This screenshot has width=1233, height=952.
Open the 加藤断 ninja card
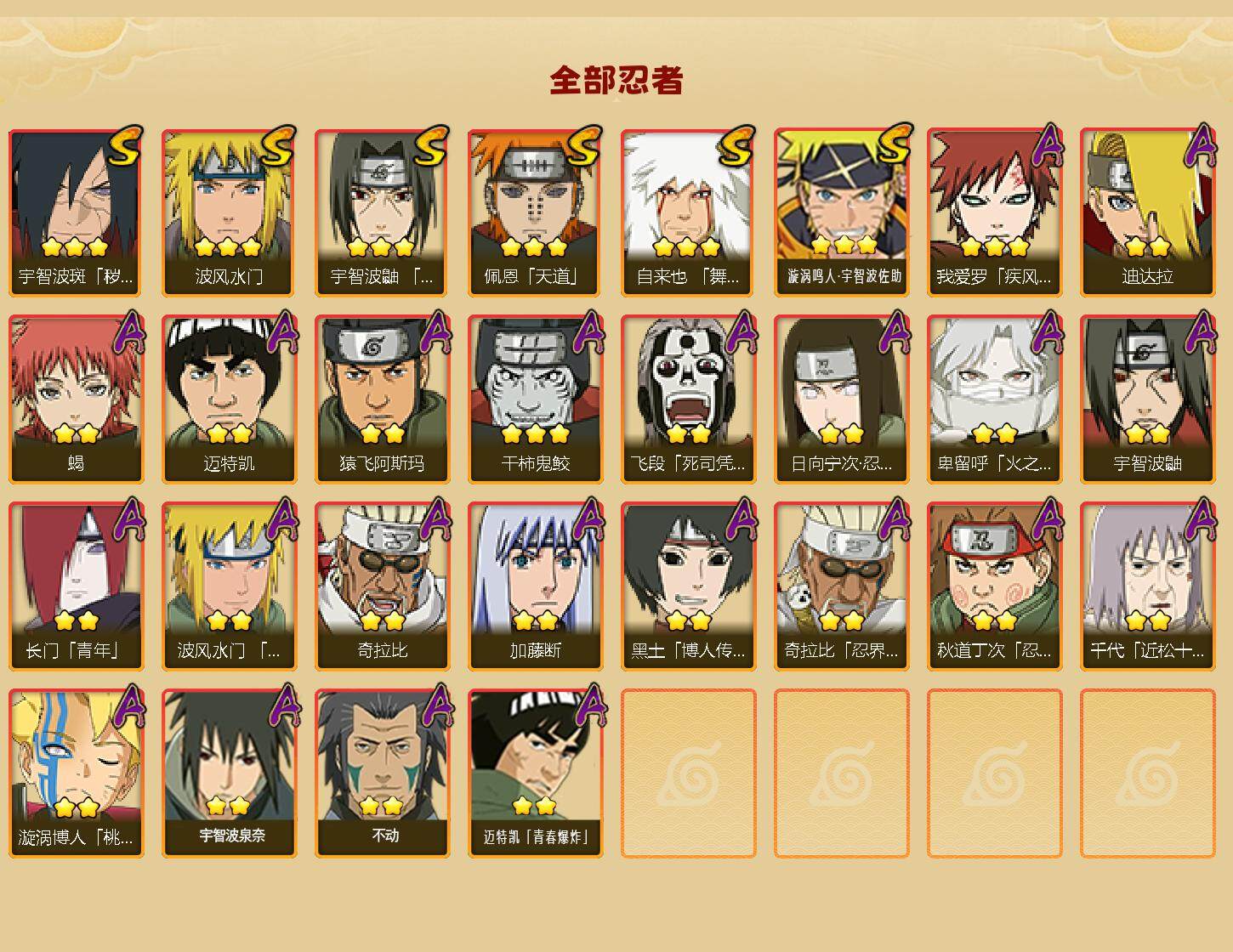point(535,586)
